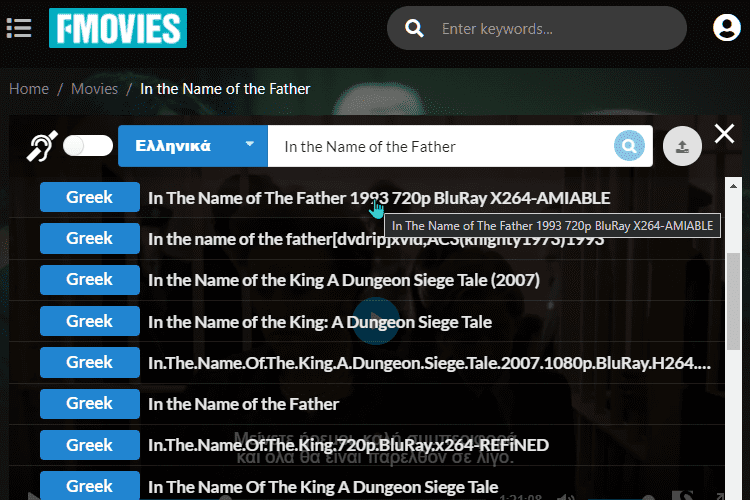Click the Enter keywords search box

pyautogui.click(x=537, y=28)
